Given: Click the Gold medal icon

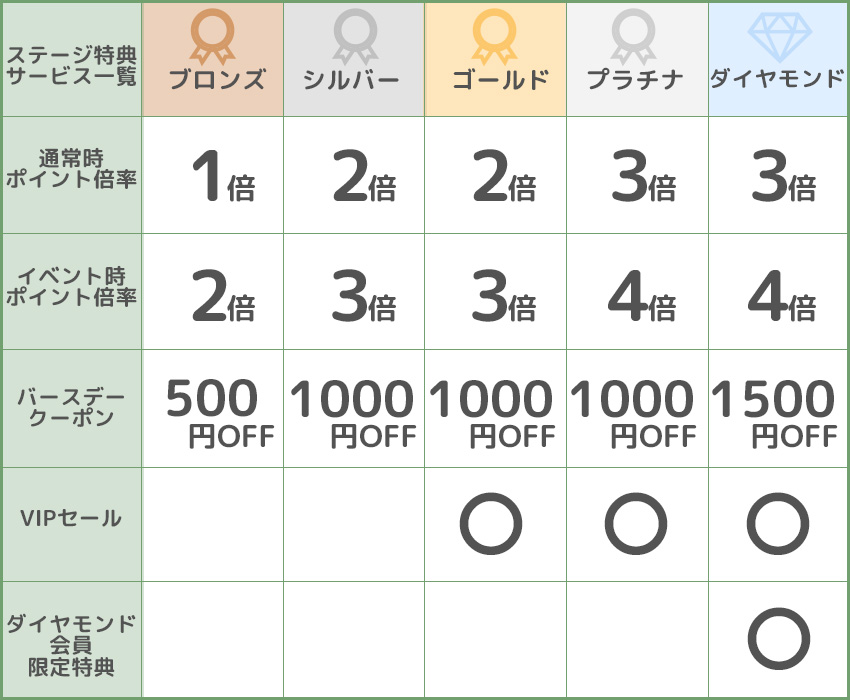Looking at the screenshot, I should [495, 36].
